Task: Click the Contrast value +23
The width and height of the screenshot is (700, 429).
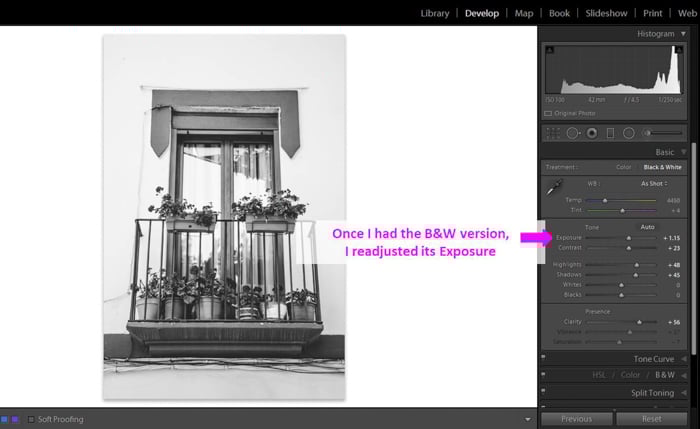Action: point(674,248)
